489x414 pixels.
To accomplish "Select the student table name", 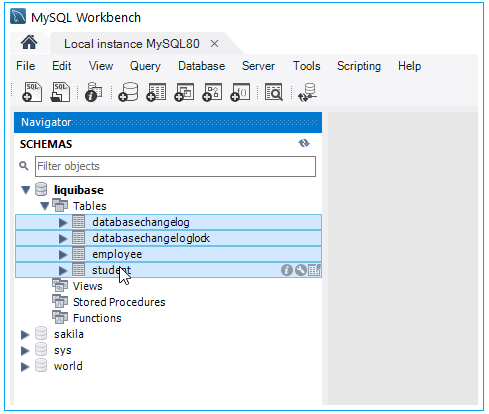I will pyautogui.click(x=111, y=270).
